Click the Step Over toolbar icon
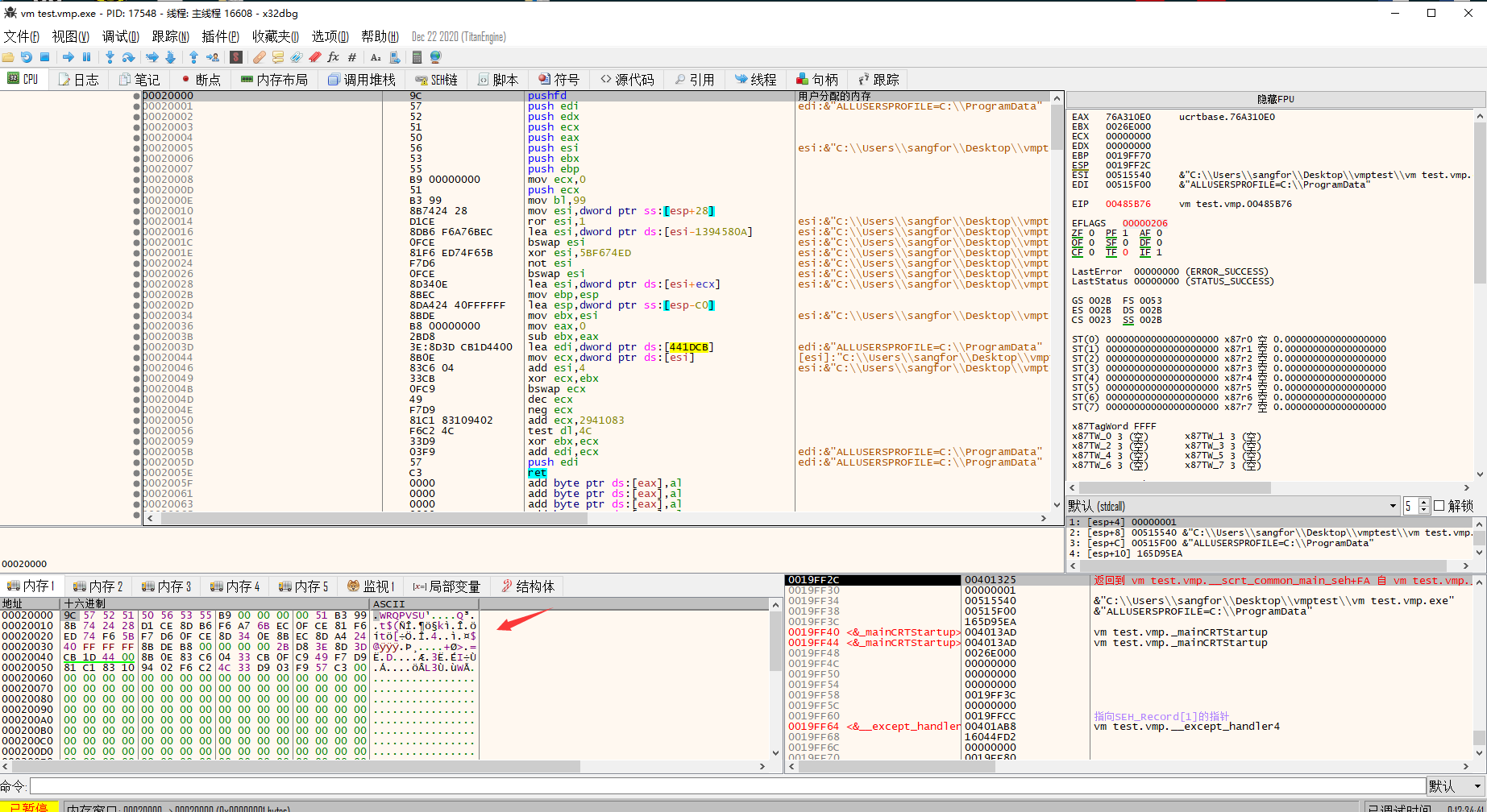The width and height of the screenshot is (1487, 812). pyautogui.click(x=128, y=57)
